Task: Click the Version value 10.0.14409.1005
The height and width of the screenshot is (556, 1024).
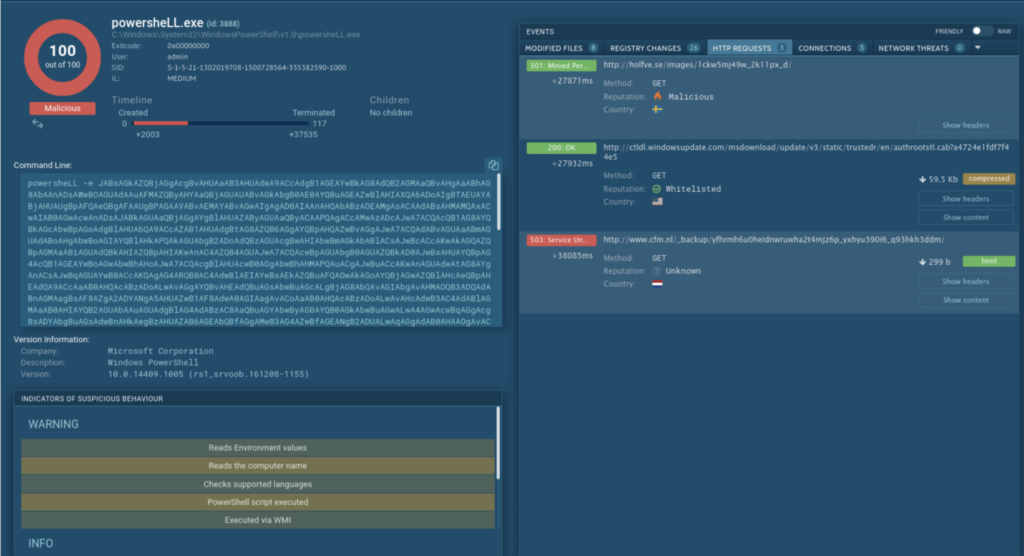Action: click(208, 374)
